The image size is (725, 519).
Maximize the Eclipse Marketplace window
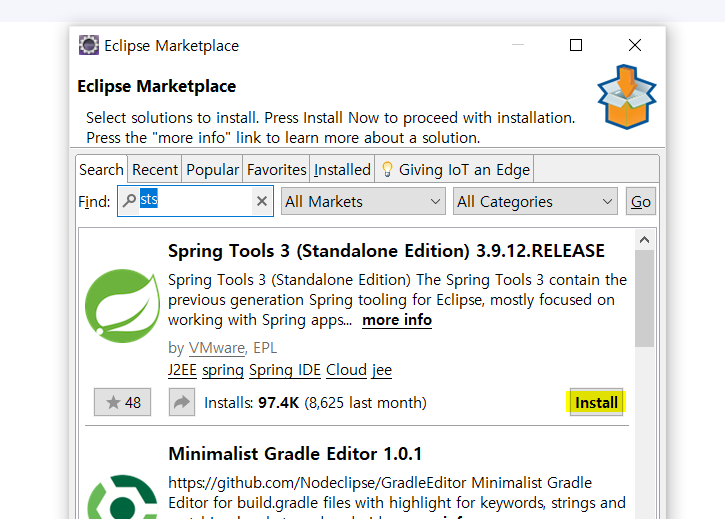click(x=576, y=45)
